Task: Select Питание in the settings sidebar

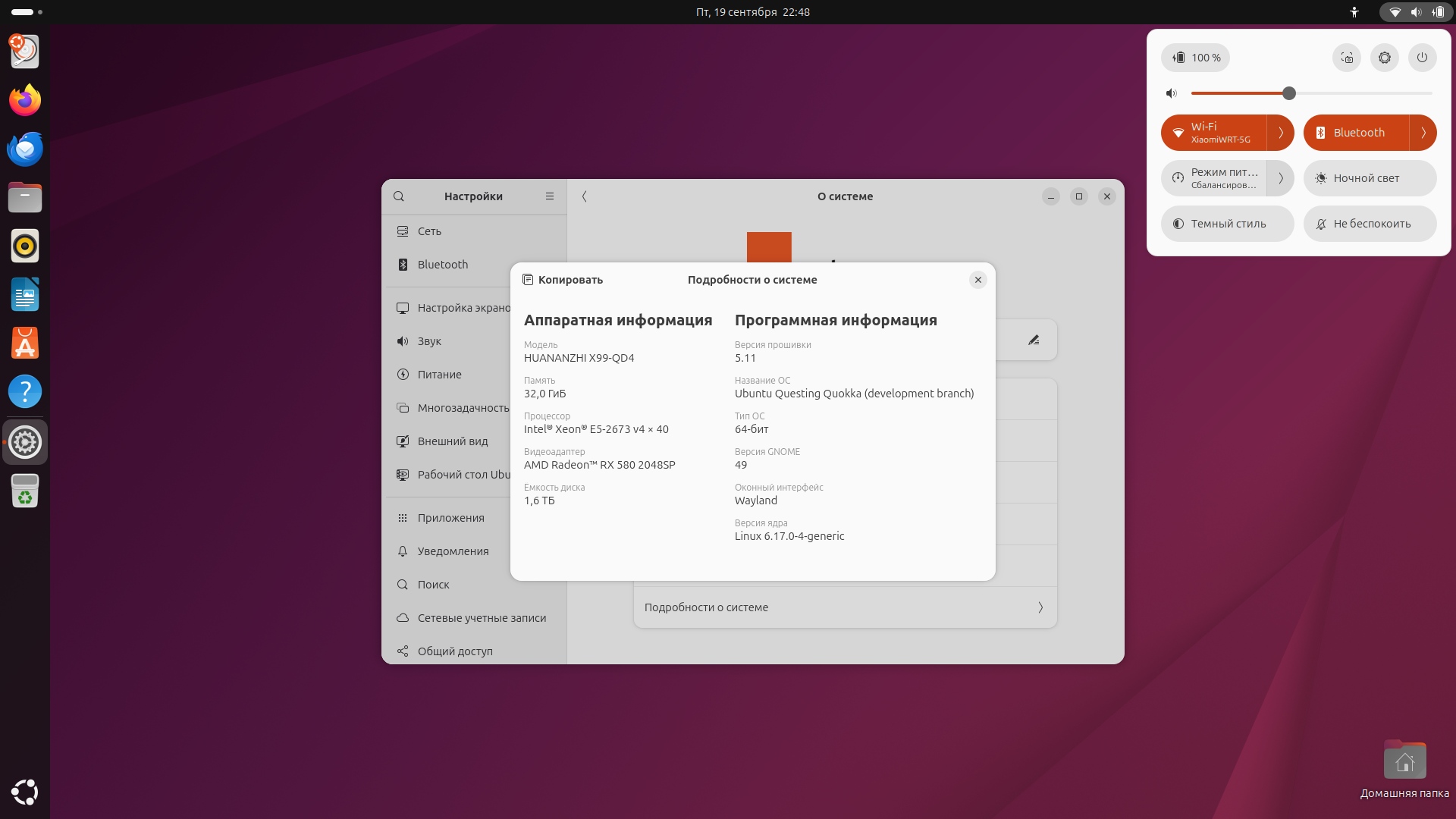Action: point(448,375)
